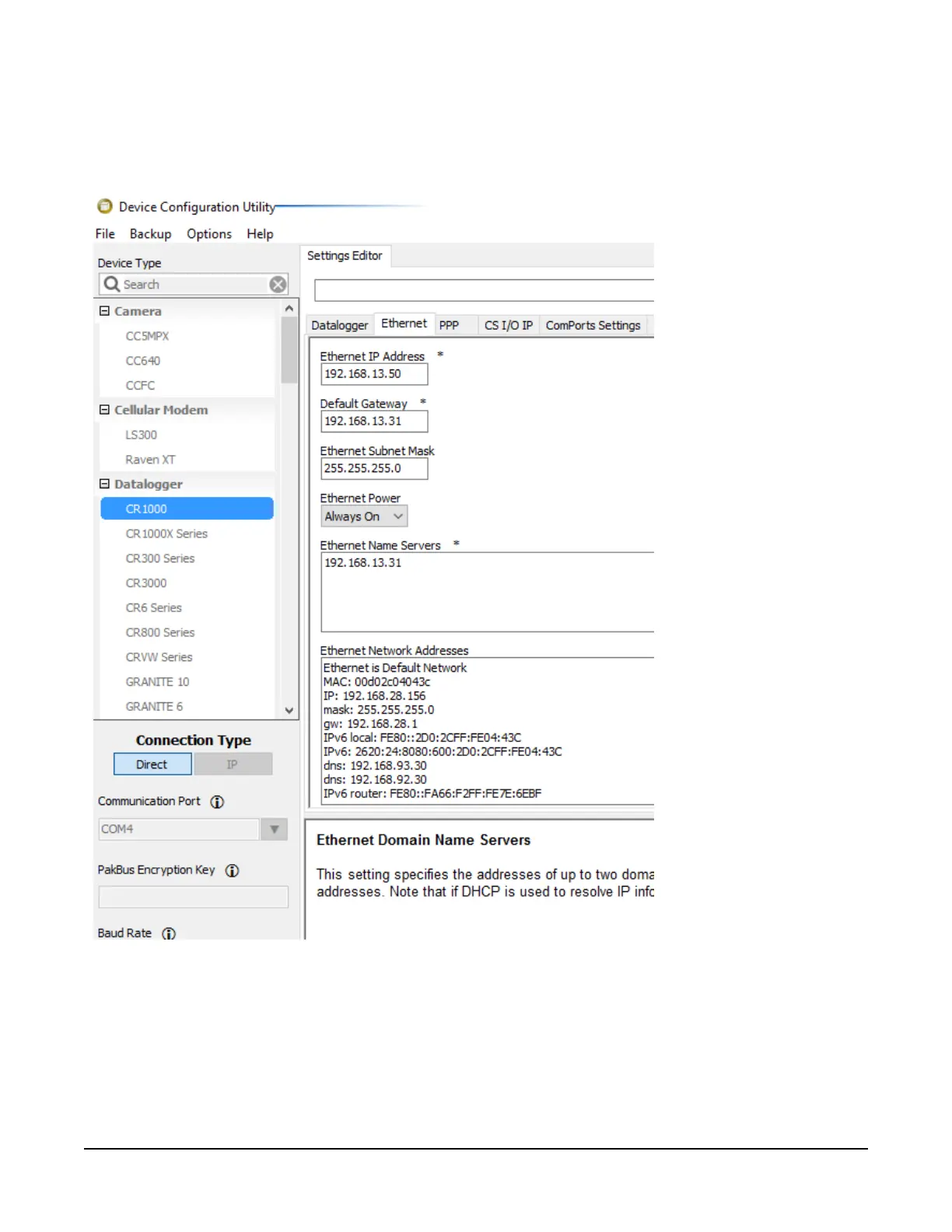The width and height of the screenshot is (952, 1232).
Task: Select the Settings Editor tab
Action: [x=345, y=256]
